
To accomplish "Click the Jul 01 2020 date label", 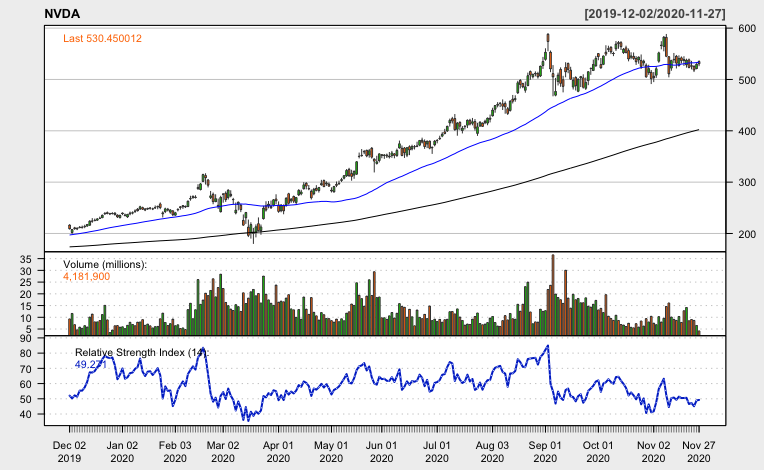I will pos(437,451).
